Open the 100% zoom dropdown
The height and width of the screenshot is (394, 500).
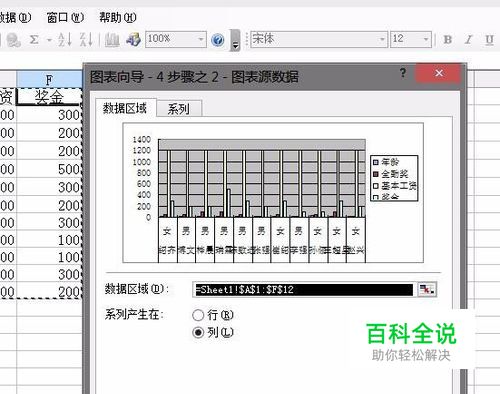pyautogui.click(x=201, y=39)
